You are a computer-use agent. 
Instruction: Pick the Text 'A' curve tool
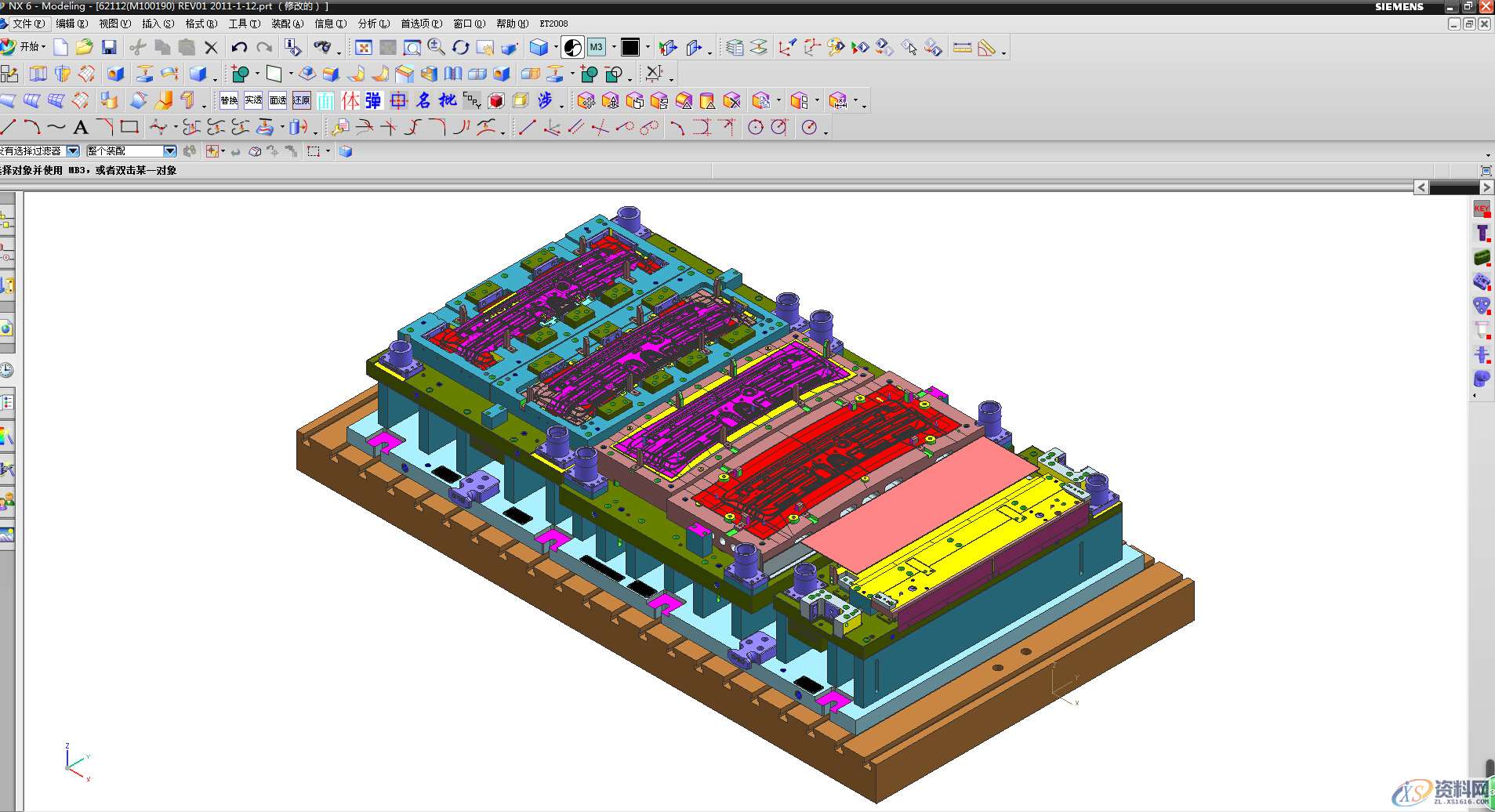tap(80, 127)
